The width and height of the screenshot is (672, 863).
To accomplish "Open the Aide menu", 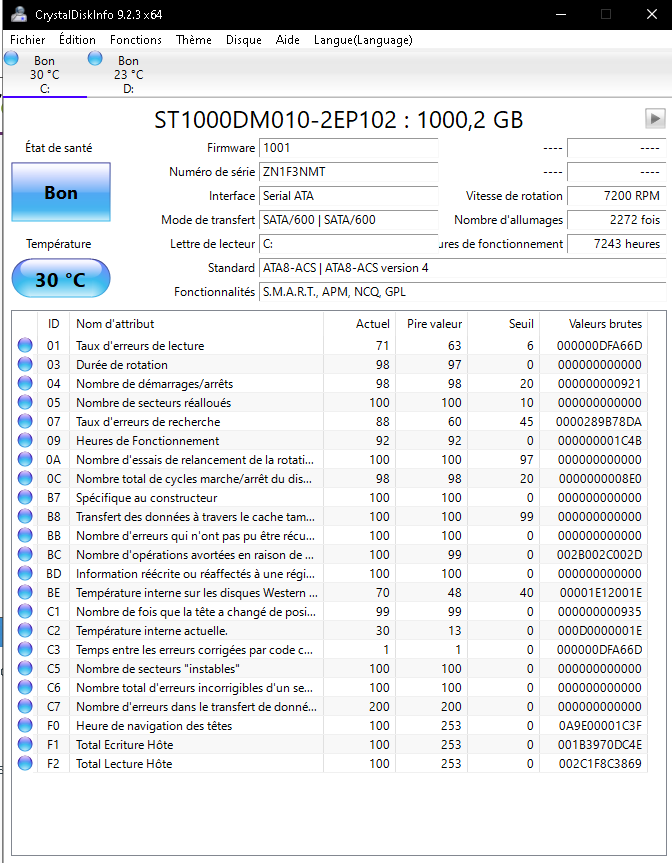I will [287, 40].
